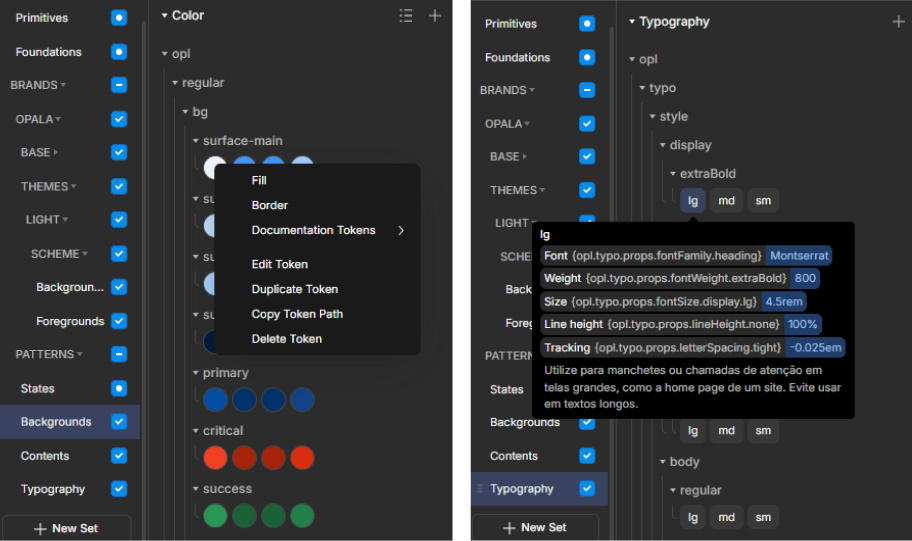Image resolution: width=912 pixels, height=541 pixels.
Task: Select Delete Token in the context menu
Action: pyautogui.click(x=286, y=339)
